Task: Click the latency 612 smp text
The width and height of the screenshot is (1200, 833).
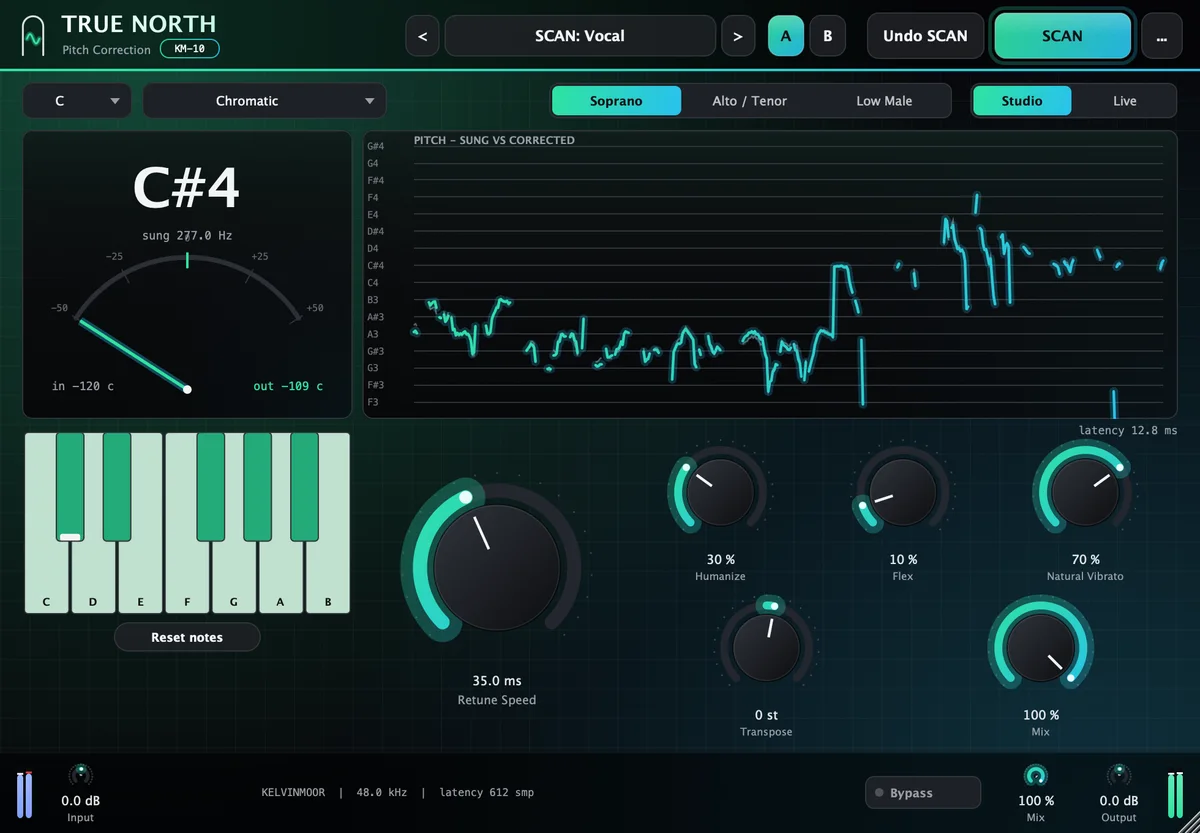Action: pos(486,793)
